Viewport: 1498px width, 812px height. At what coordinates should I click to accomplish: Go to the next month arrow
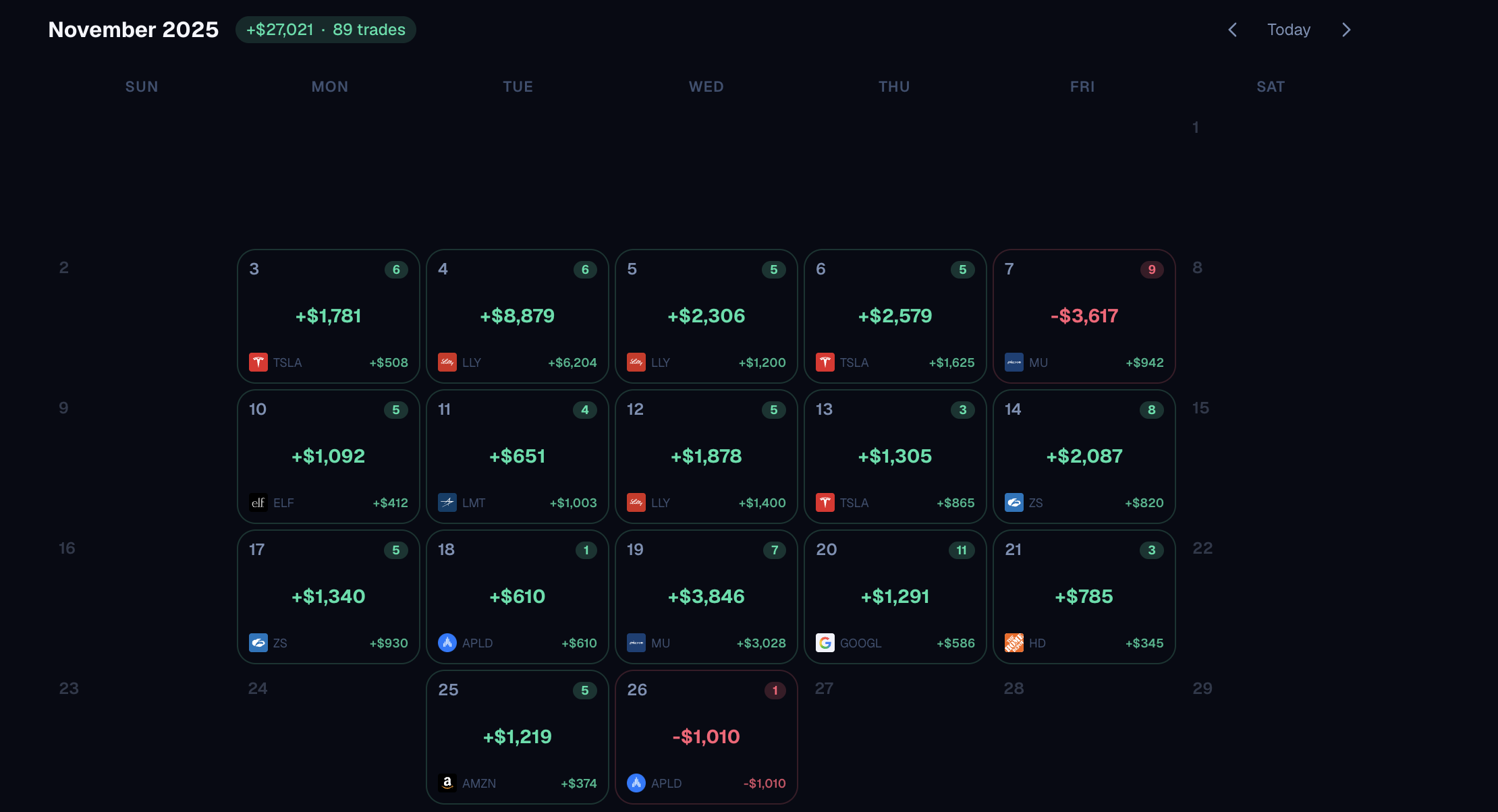1346,30
